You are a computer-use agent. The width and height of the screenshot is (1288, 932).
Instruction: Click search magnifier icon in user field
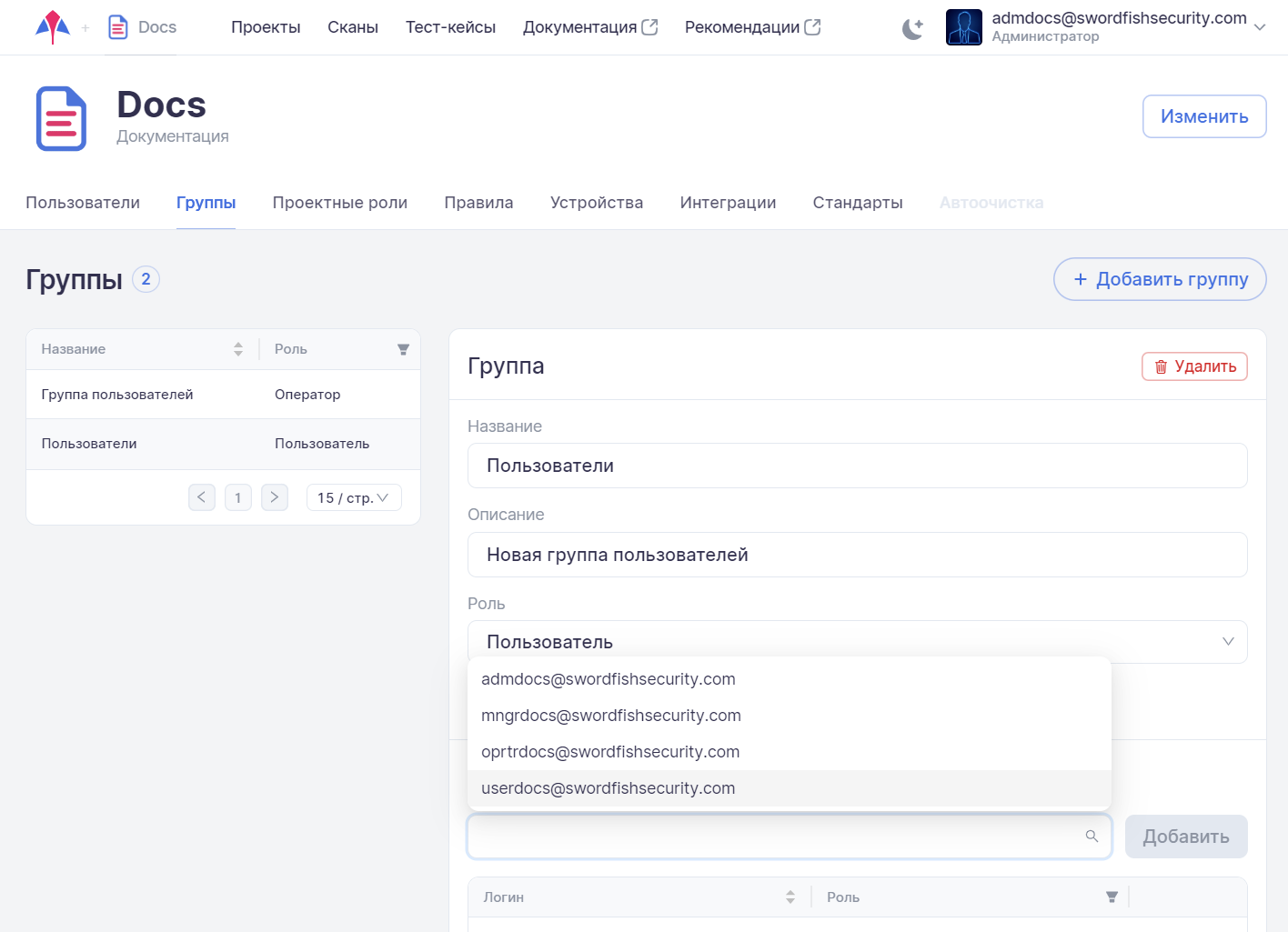click(1092, 837)
